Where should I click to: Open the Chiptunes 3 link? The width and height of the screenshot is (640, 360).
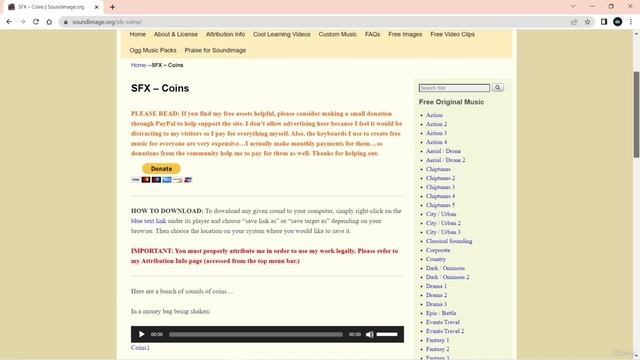tap(440, 187)
